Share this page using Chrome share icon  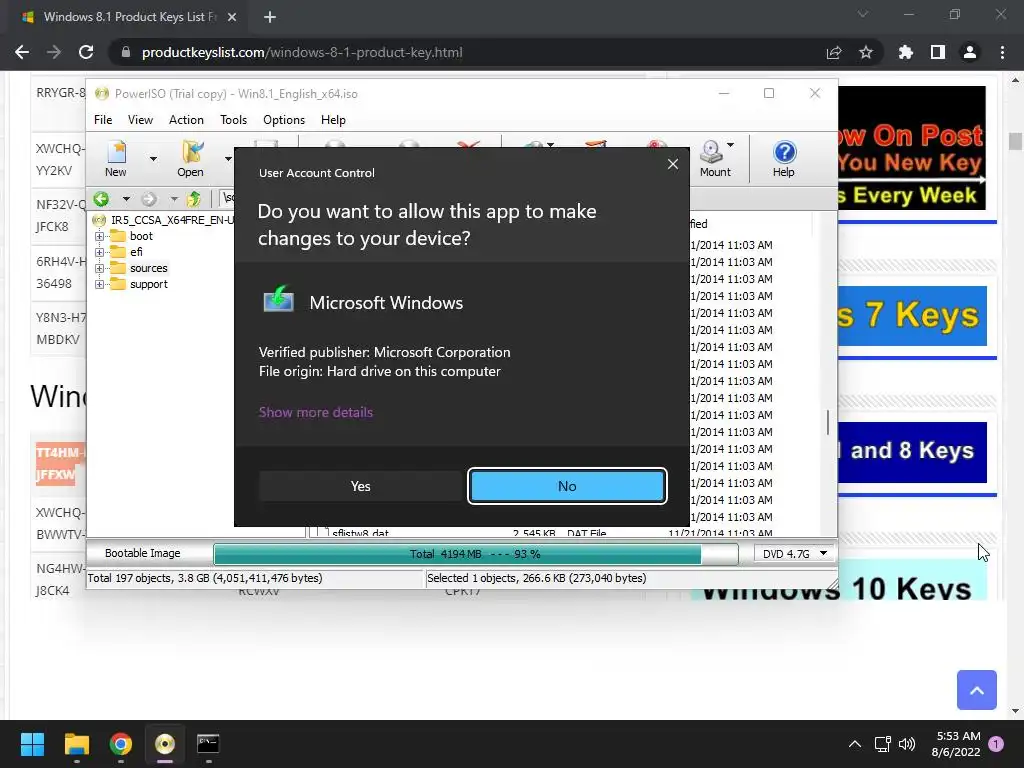[x=834, y=52]
